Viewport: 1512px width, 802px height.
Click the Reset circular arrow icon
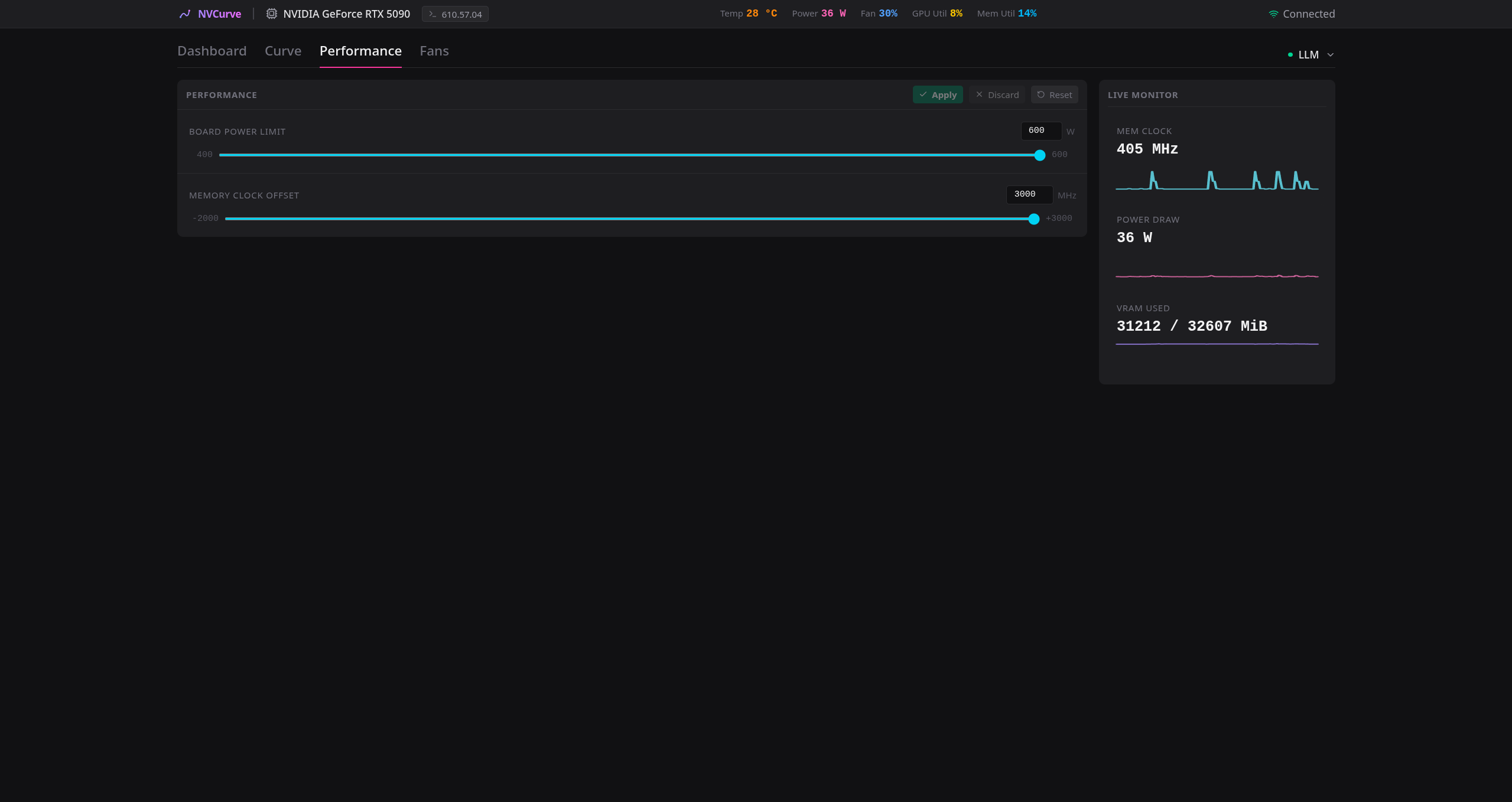(1041, 94)
